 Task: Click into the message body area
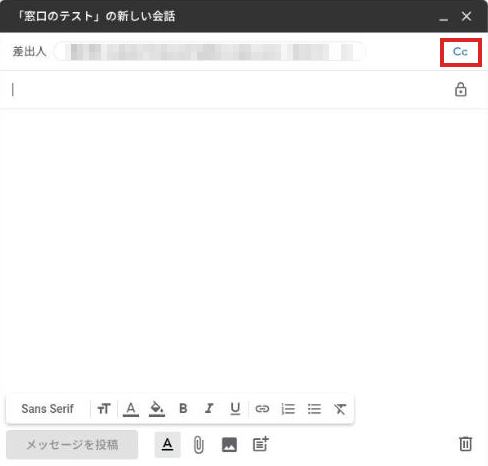(x=244, y=250)
